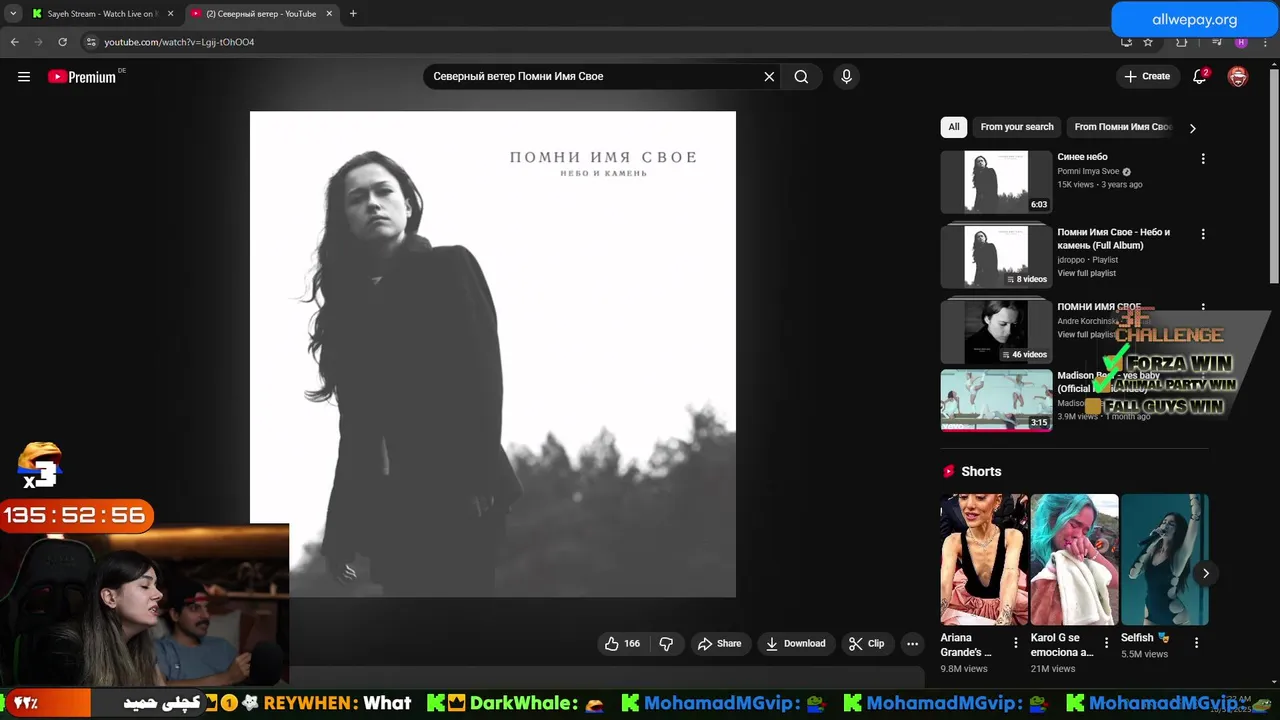Open Chrome three-dot menu
The width and height of the screenshot is (1280, 720).
(x=1265, y=42)
